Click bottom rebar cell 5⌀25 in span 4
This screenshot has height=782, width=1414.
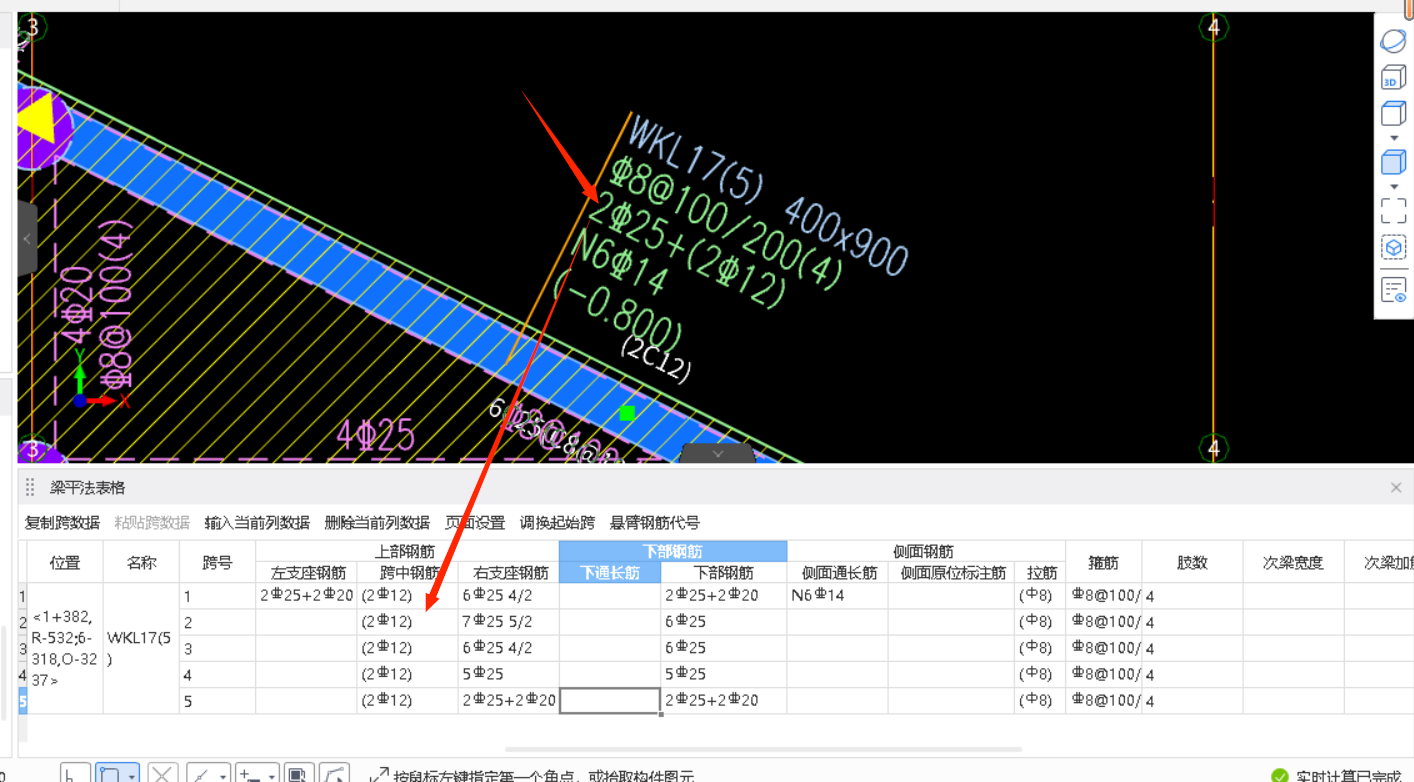coord(724,674)
